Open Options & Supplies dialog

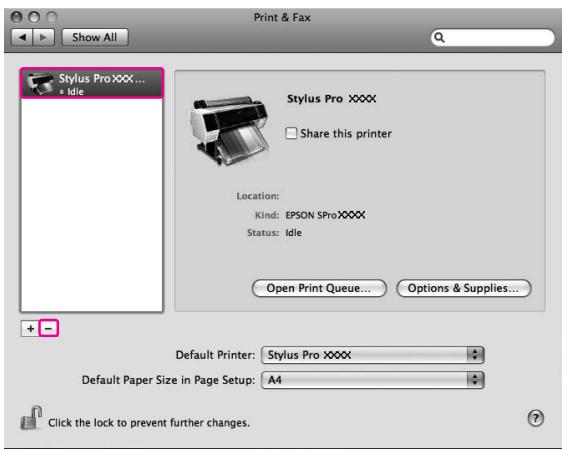click(x=464, y=288)
